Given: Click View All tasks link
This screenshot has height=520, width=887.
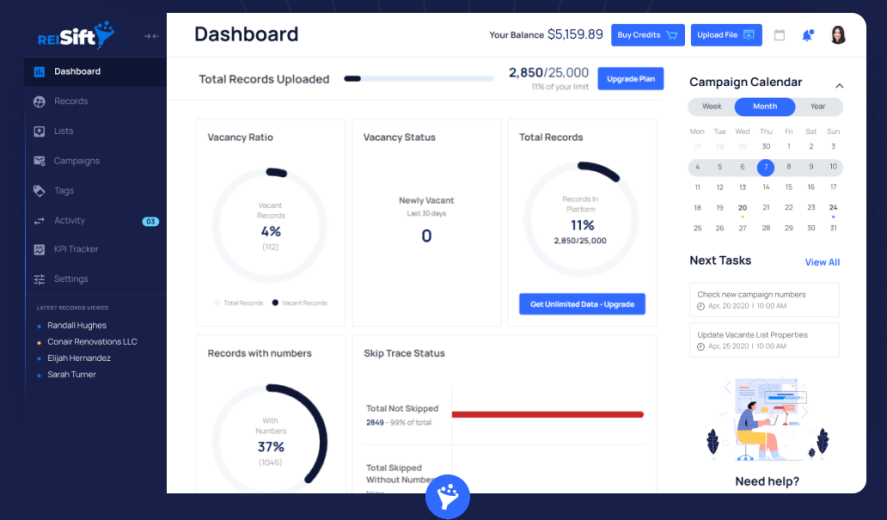Looking at the screenshot, I should coord(822,262).
